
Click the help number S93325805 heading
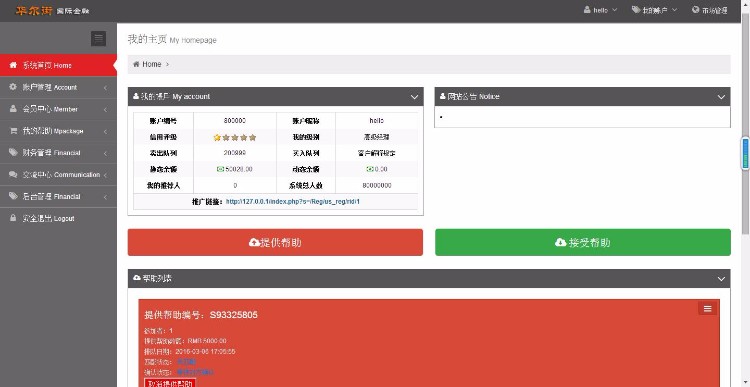201,315
